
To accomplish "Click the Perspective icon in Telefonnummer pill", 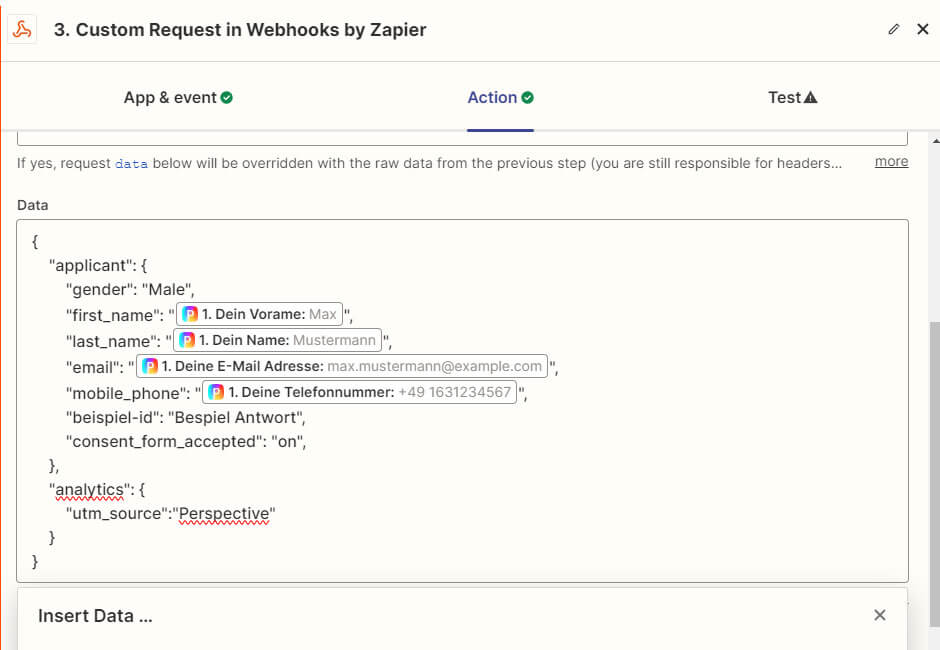I will [216, 393].
